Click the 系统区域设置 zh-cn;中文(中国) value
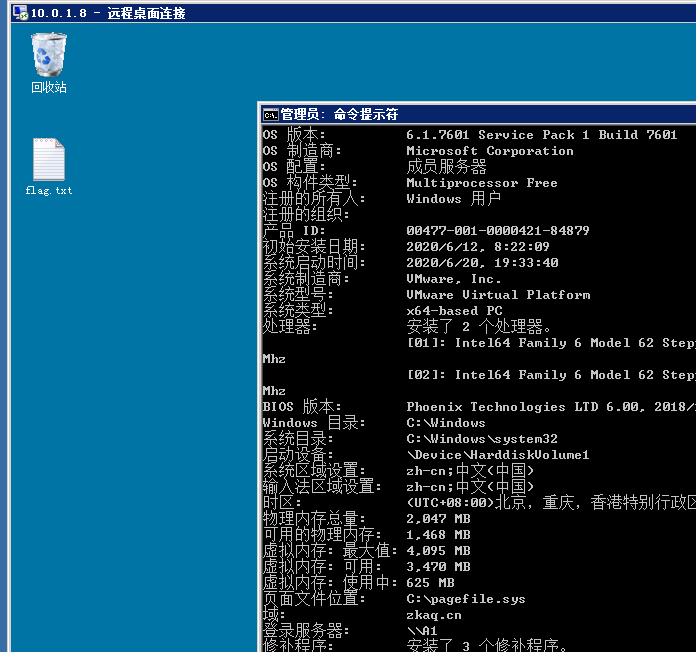The width and height of the screenshot is (696, 652). coord(470,470)
